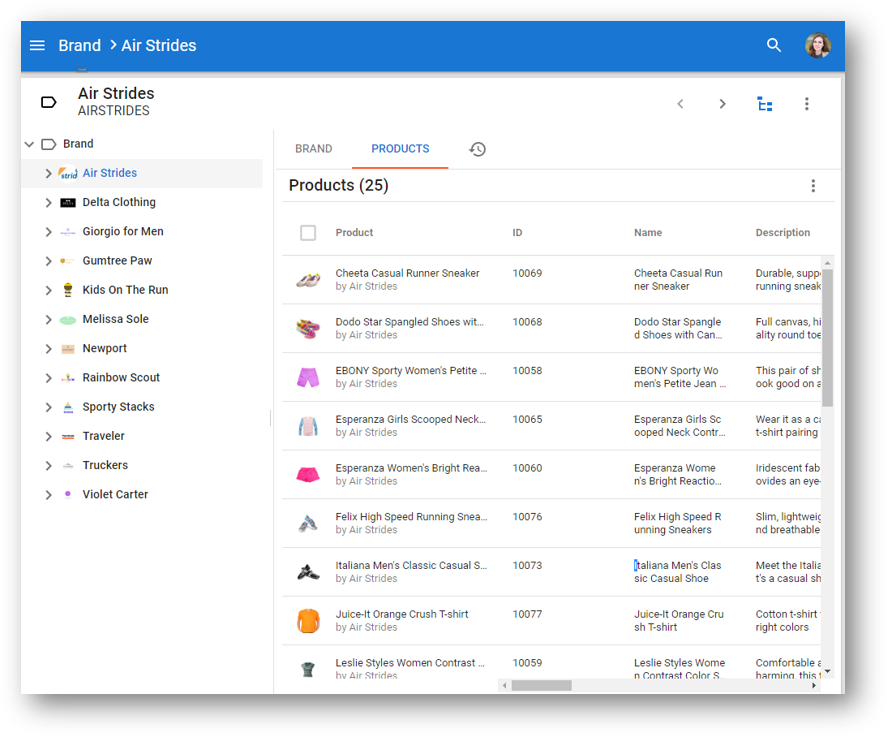Sort by Description column header
Image resolution: width=887 pixels, height=736 pixels.
pyautogui.click(x=782, y=233)
